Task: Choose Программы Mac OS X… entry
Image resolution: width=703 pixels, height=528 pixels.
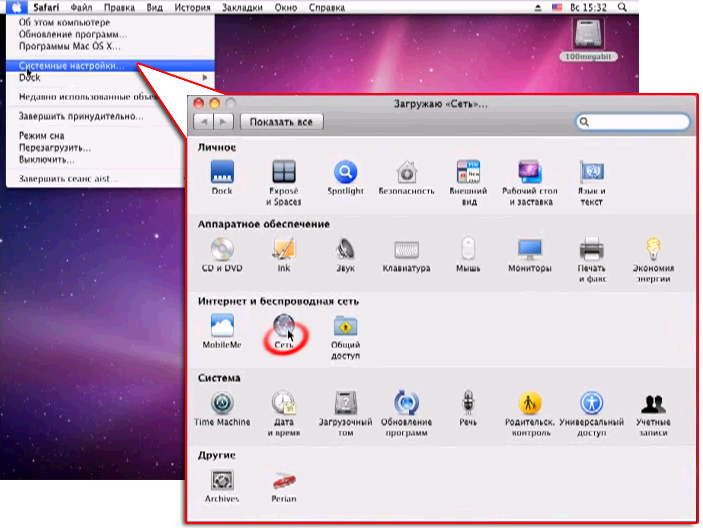Action: point(110,46)
